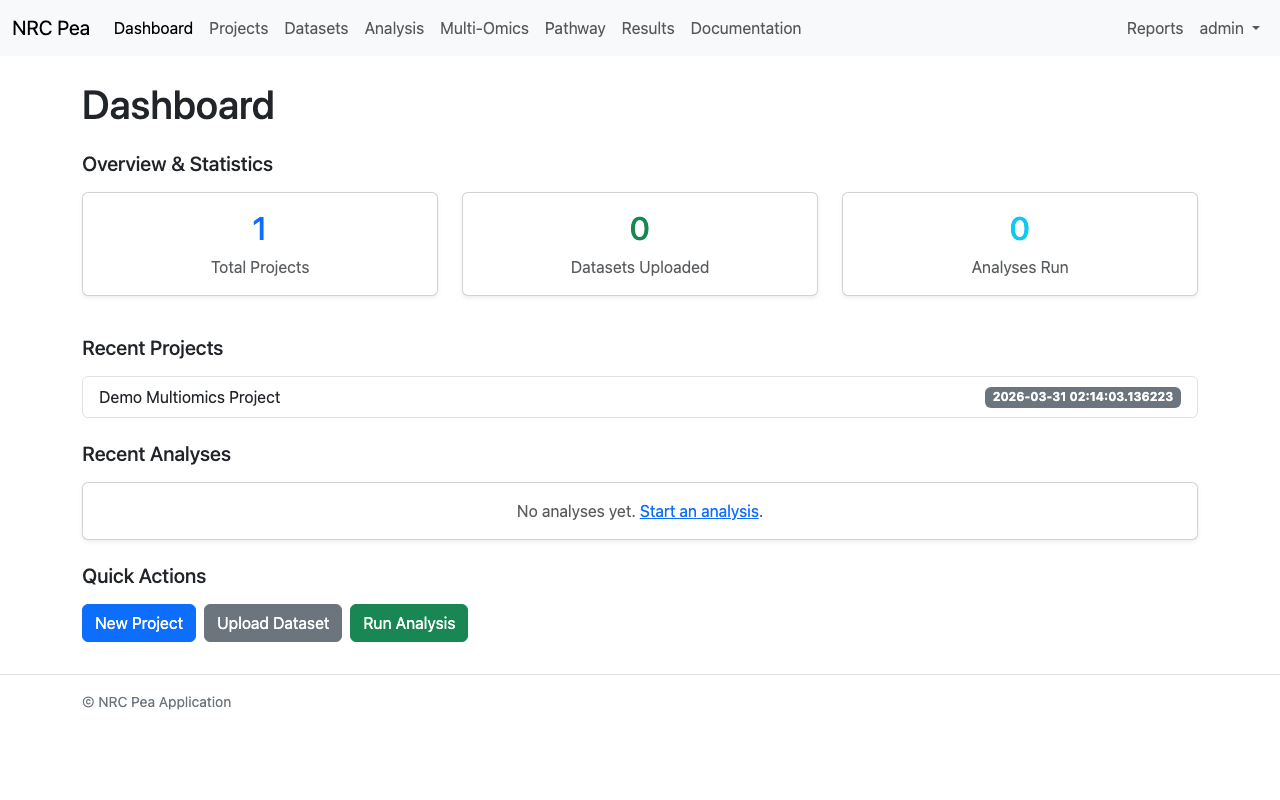Expand the admin user dropdown

pos(1229,28)
